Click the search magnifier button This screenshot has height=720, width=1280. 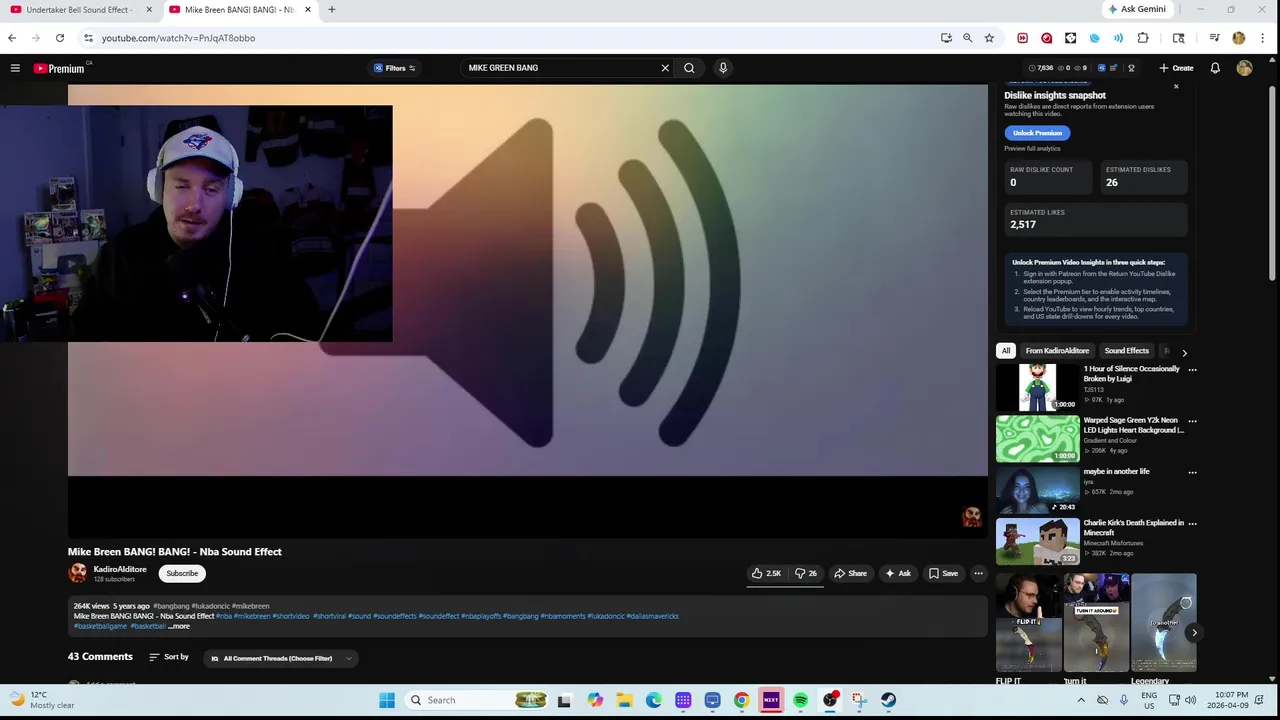689,68
